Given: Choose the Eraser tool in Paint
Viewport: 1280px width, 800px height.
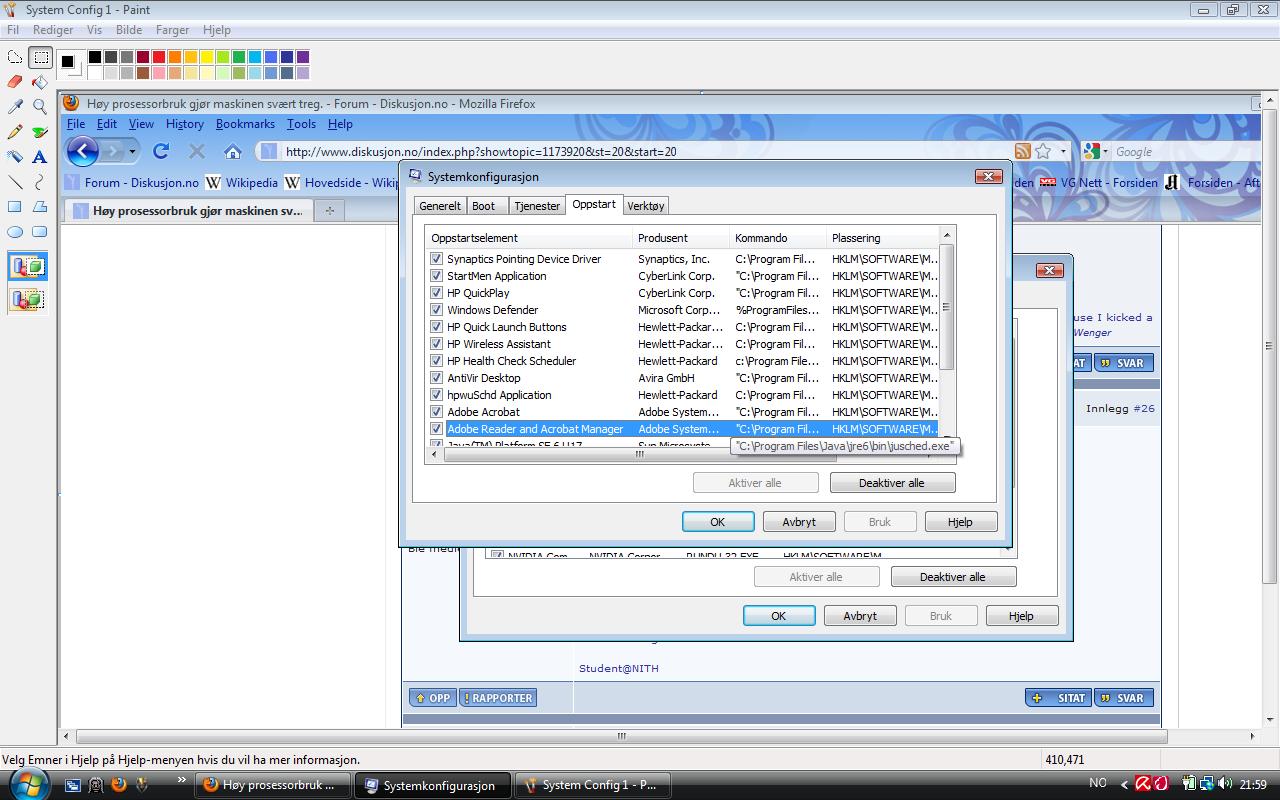Looking at the screenshot, I should tap(15, 82).
